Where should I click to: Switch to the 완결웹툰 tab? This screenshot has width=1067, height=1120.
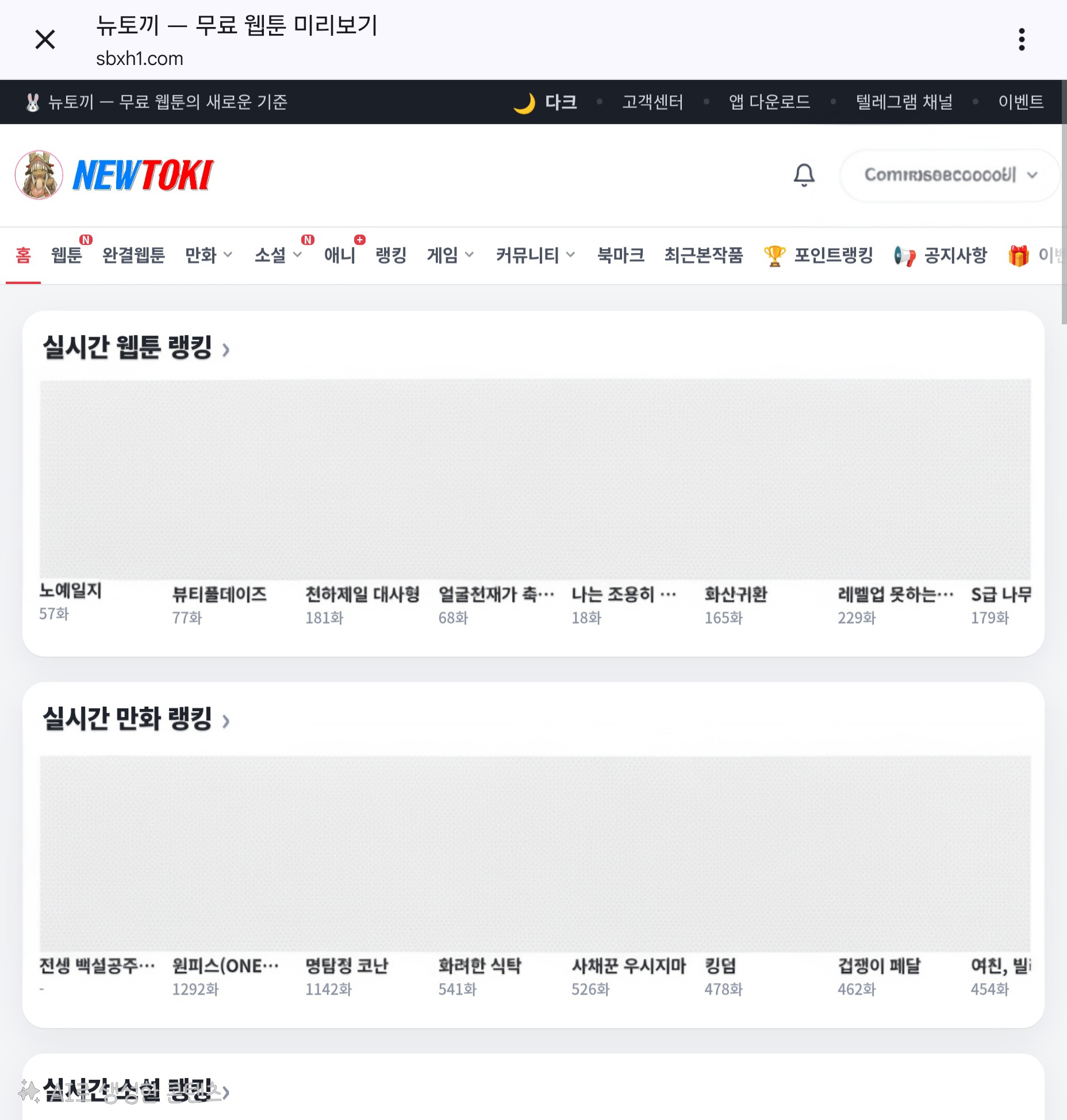tap(133, 255)
